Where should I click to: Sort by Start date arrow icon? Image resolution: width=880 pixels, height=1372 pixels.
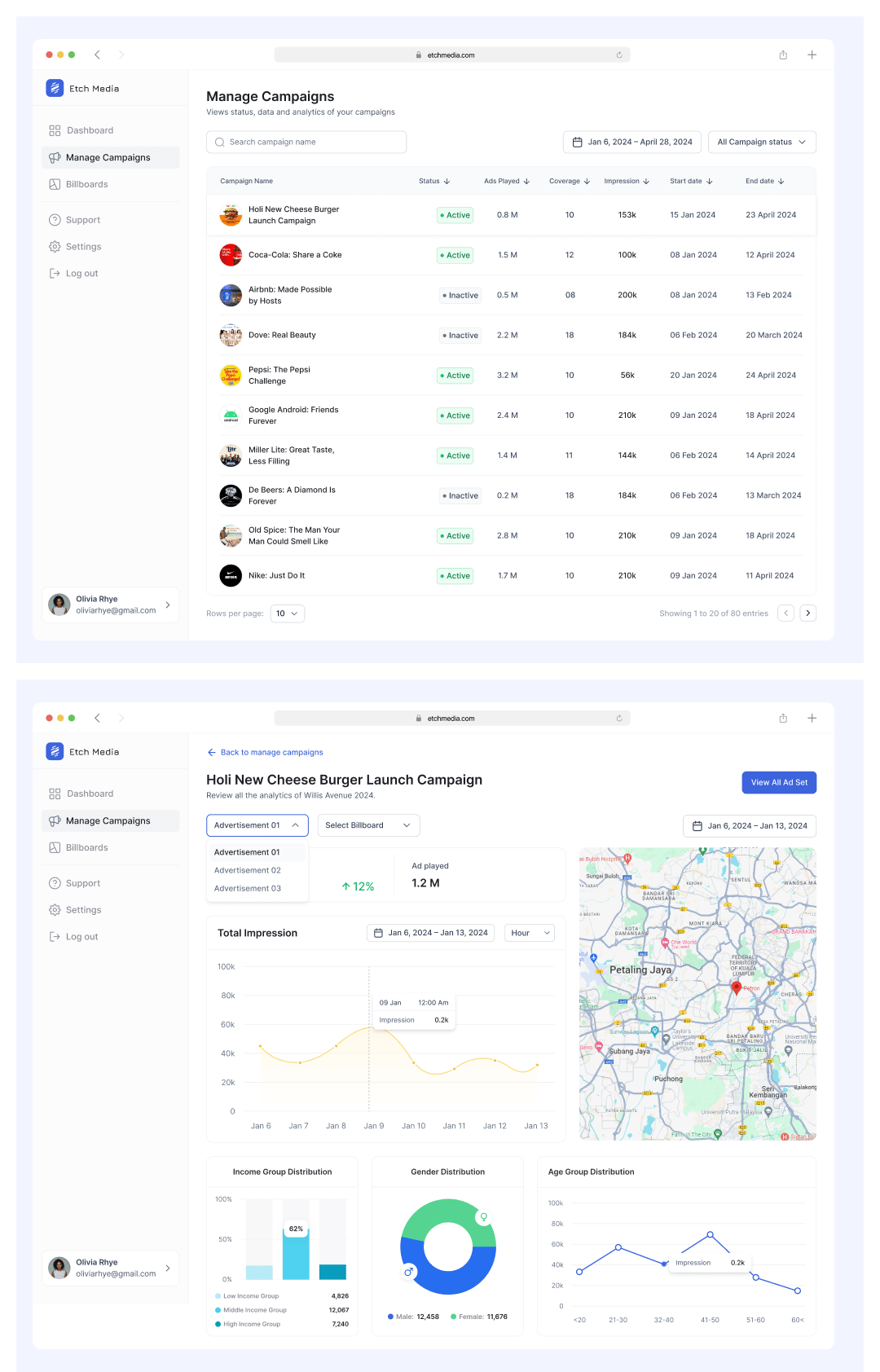(710, 181)
